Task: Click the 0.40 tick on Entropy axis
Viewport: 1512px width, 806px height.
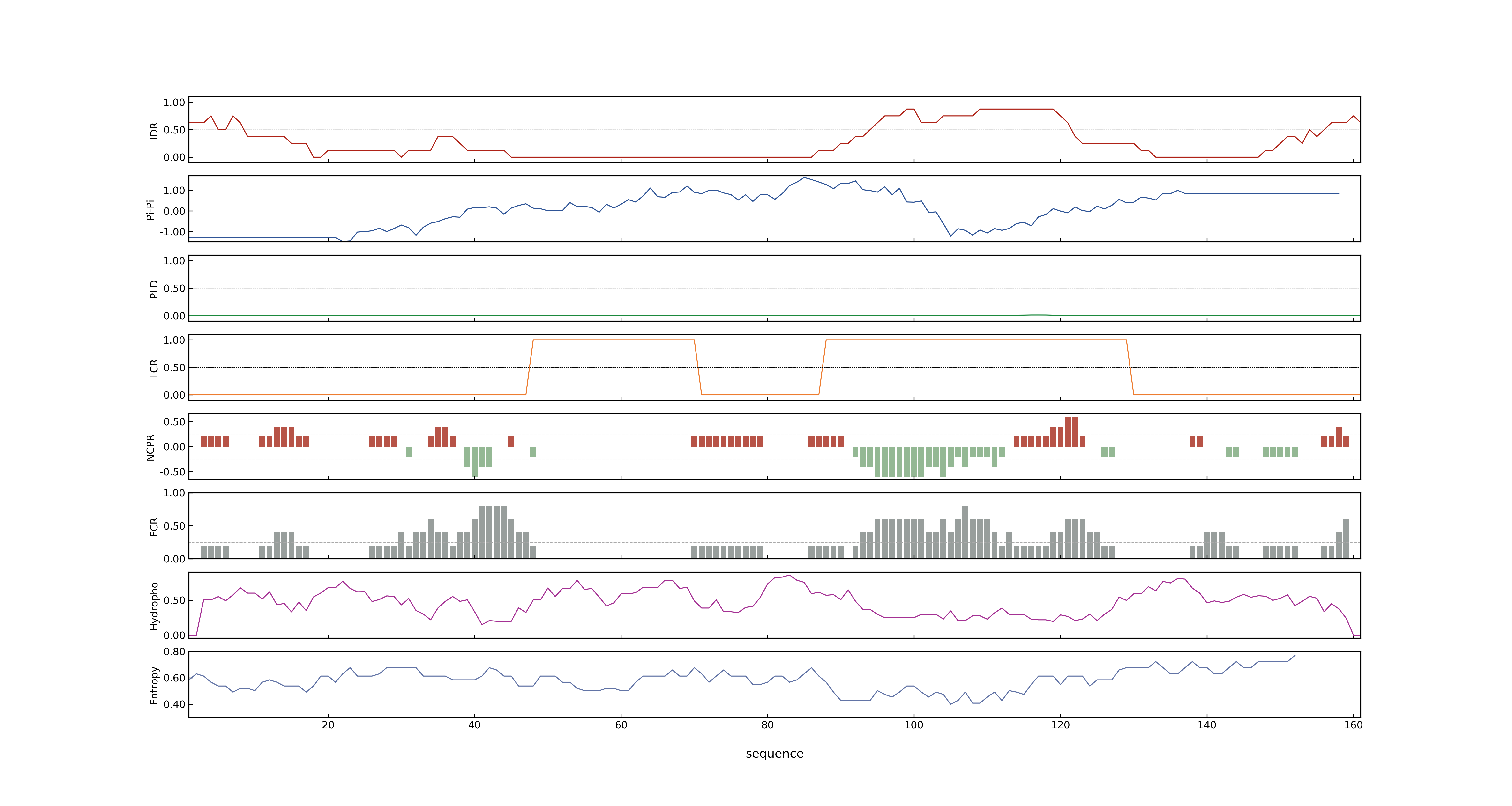Action: (x=174, y=704)
